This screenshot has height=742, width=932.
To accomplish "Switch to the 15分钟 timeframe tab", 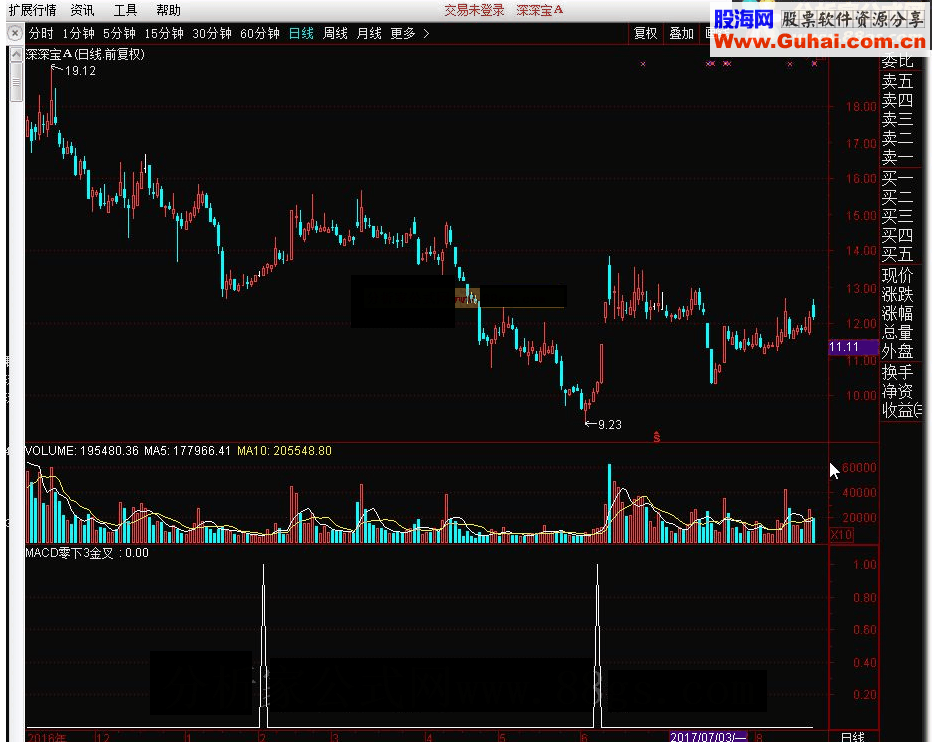I will pos(164,33).
